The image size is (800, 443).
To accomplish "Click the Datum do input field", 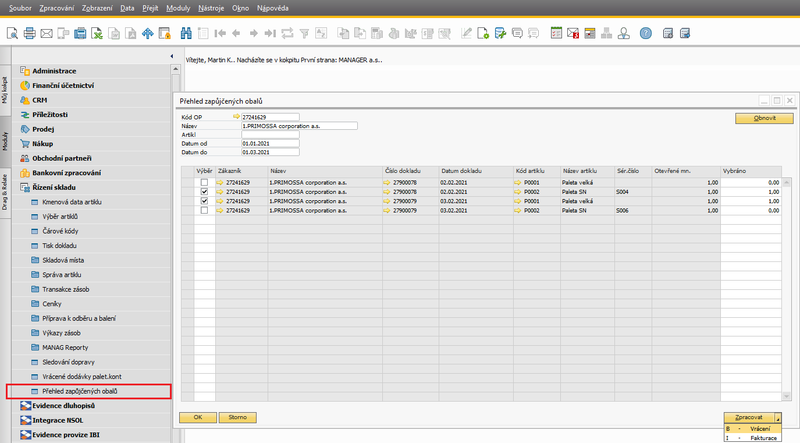I will click(270, 152).
